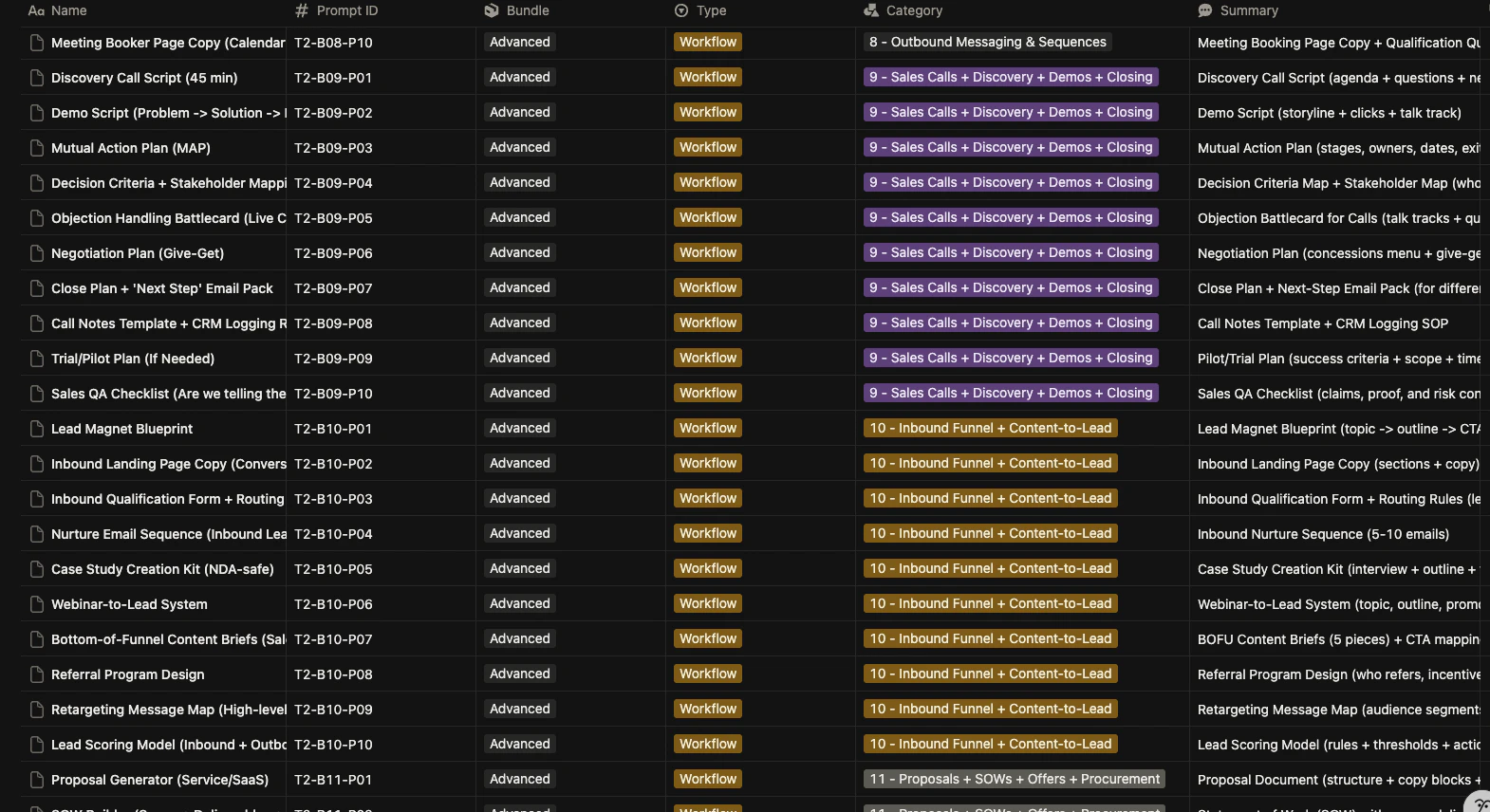Screen dimensions: 1490x812
Task: Open the Negotiation Plan (Give-Get) page
Action: point(138,253)
